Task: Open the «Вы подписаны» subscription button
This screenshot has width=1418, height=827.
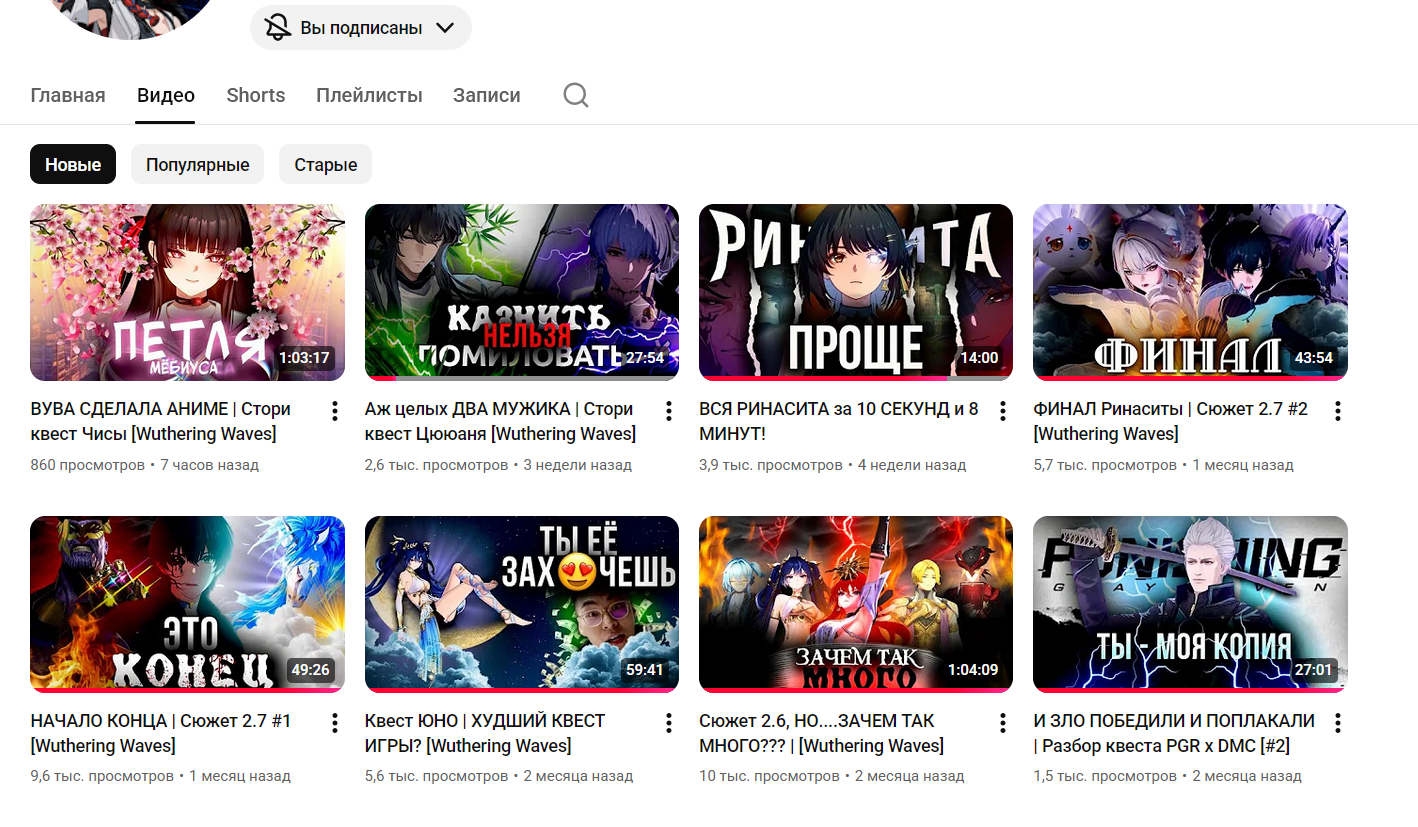Action: [361, 28]
